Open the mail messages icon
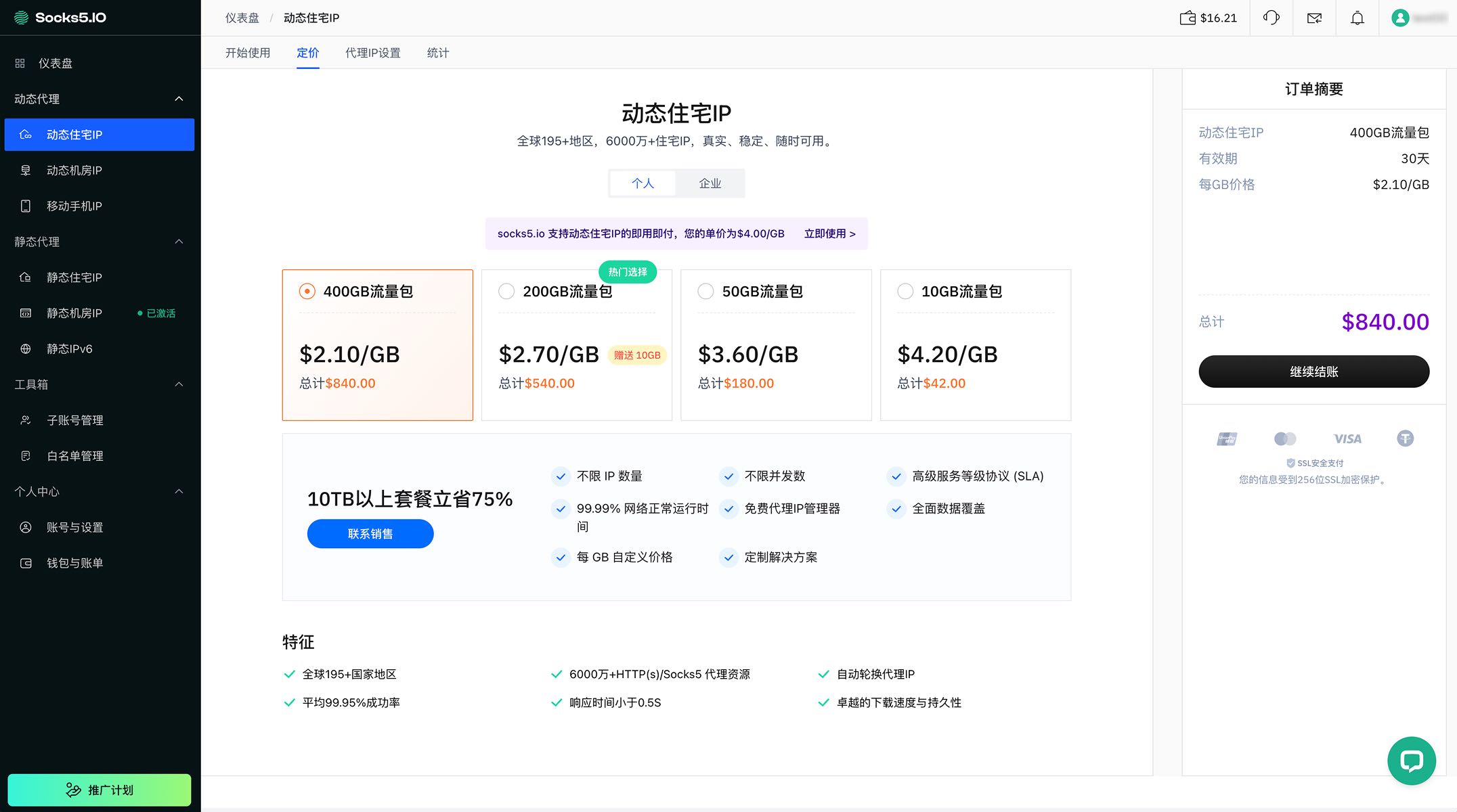Viewport: 1457px width, 812px height. (1314, 18)
